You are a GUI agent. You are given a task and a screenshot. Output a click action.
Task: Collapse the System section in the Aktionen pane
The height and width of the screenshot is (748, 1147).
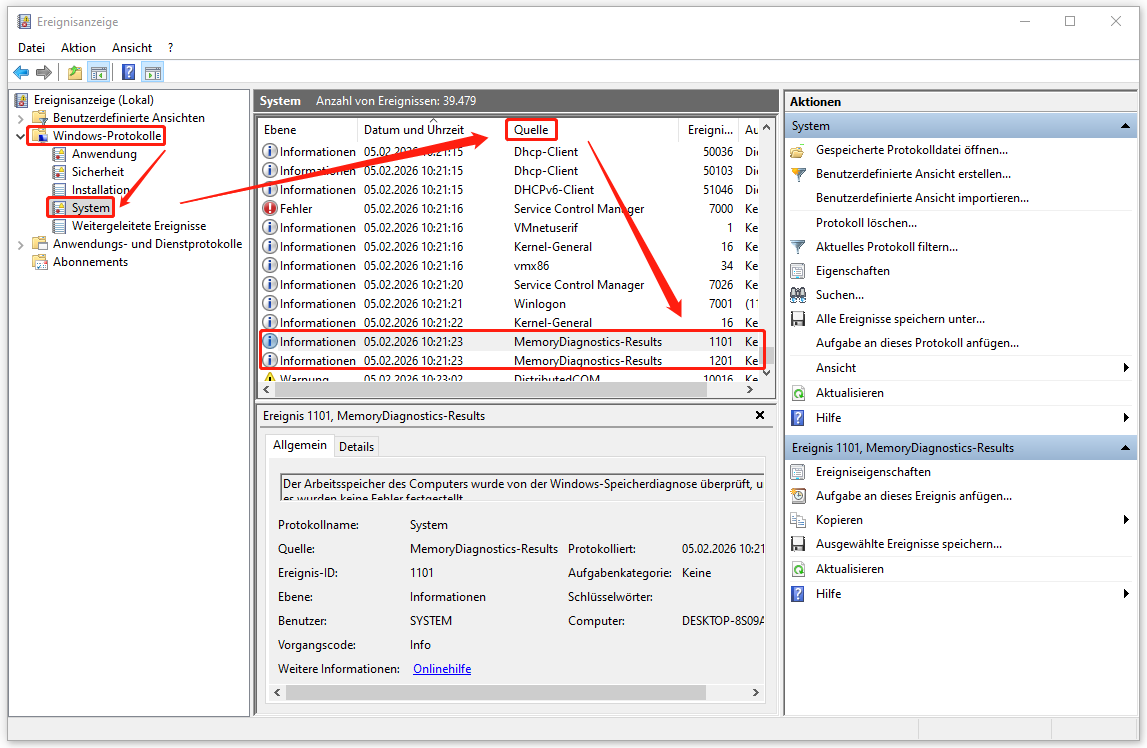click(x=1126, y=126)
